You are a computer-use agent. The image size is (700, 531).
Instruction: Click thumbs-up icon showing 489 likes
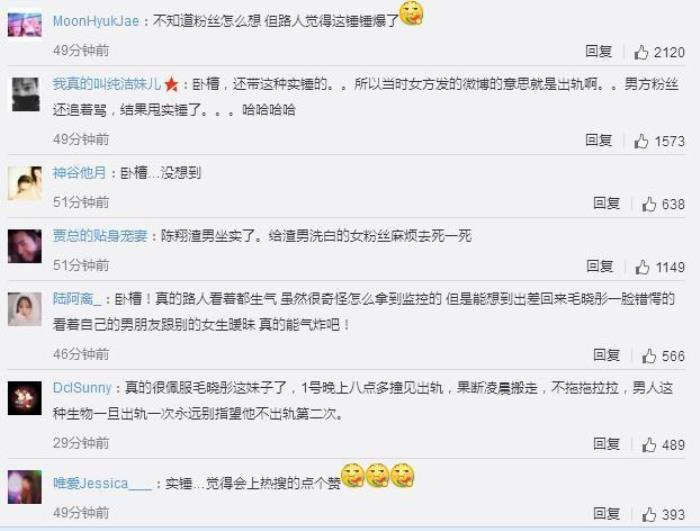pos(649,445)
